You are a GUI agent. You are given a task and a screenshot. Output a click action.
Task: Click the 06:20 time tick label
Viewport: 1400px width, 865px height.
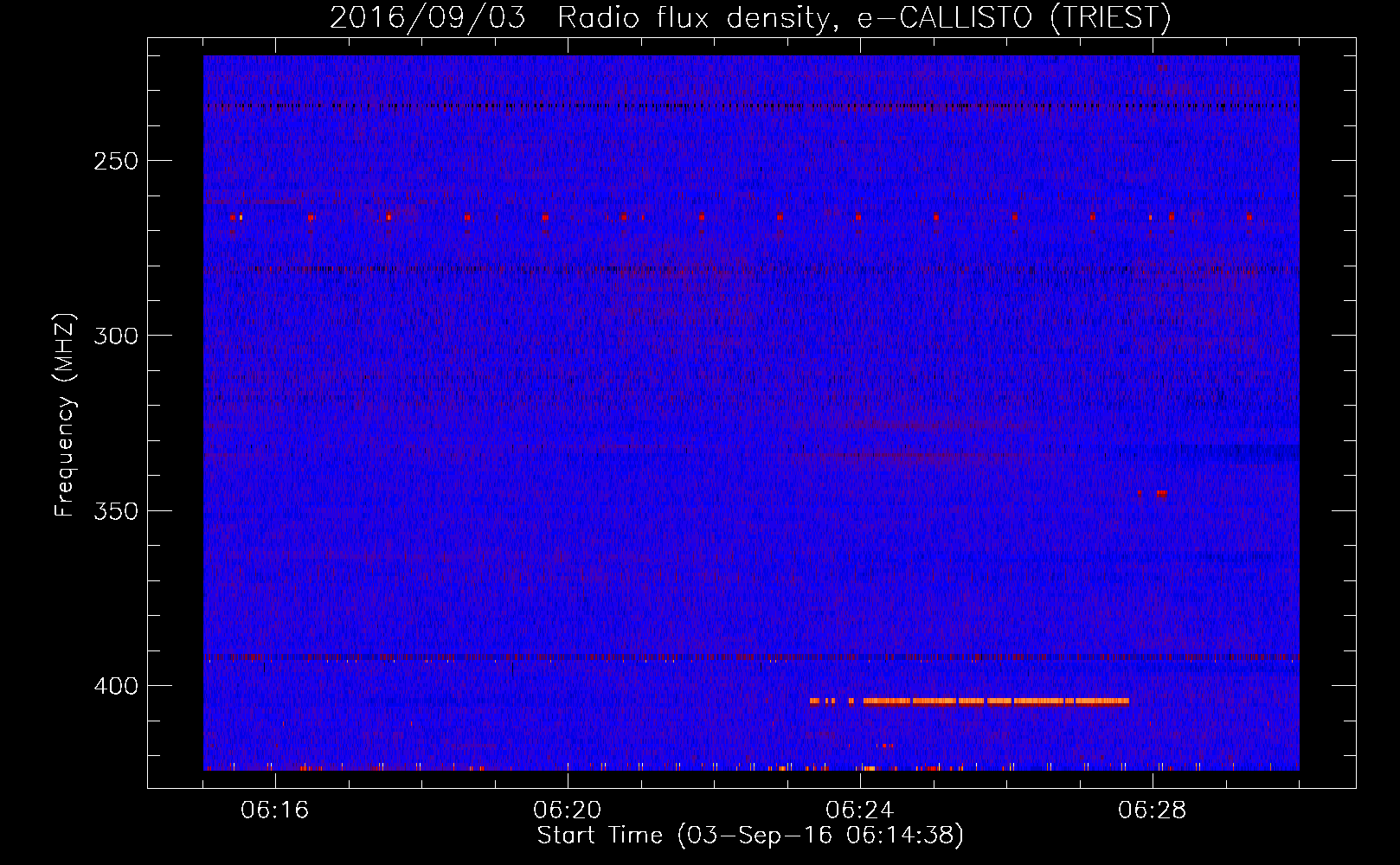coord(568,811)
